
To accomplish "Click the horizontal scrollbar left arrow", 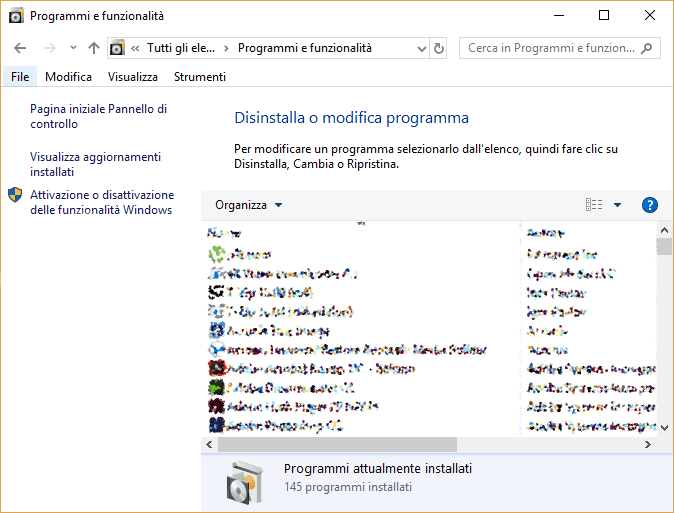I will click(209, 444).
